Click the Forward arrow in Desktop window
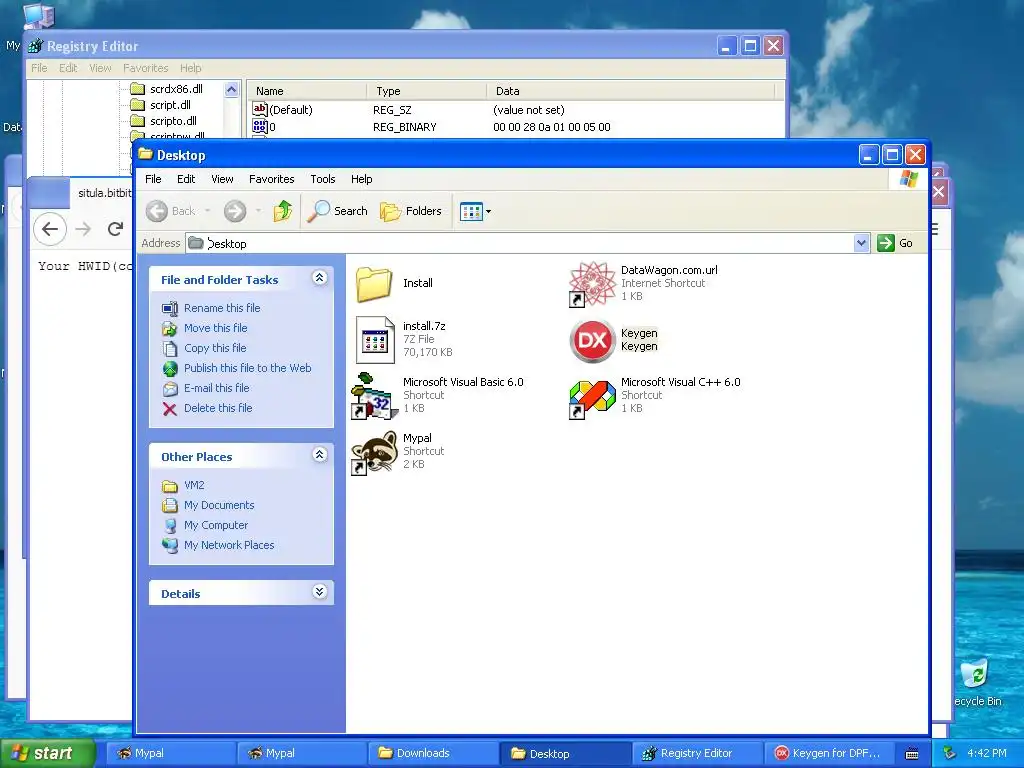The height and width of the screenshot is (768, 1024). click(x=235, y=211)
